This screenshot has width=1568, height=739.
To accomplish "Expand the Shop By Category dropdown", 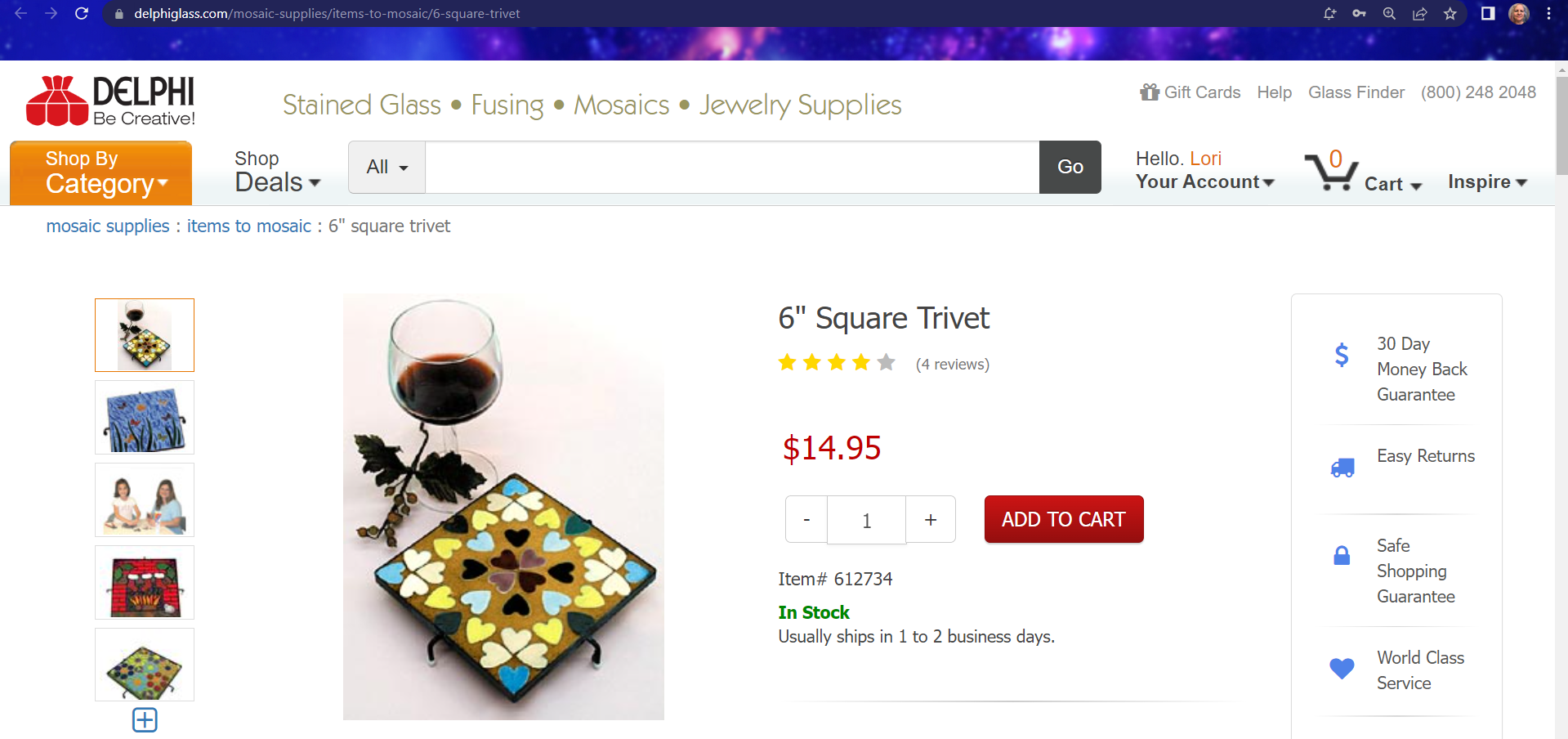I will point(101,172).
